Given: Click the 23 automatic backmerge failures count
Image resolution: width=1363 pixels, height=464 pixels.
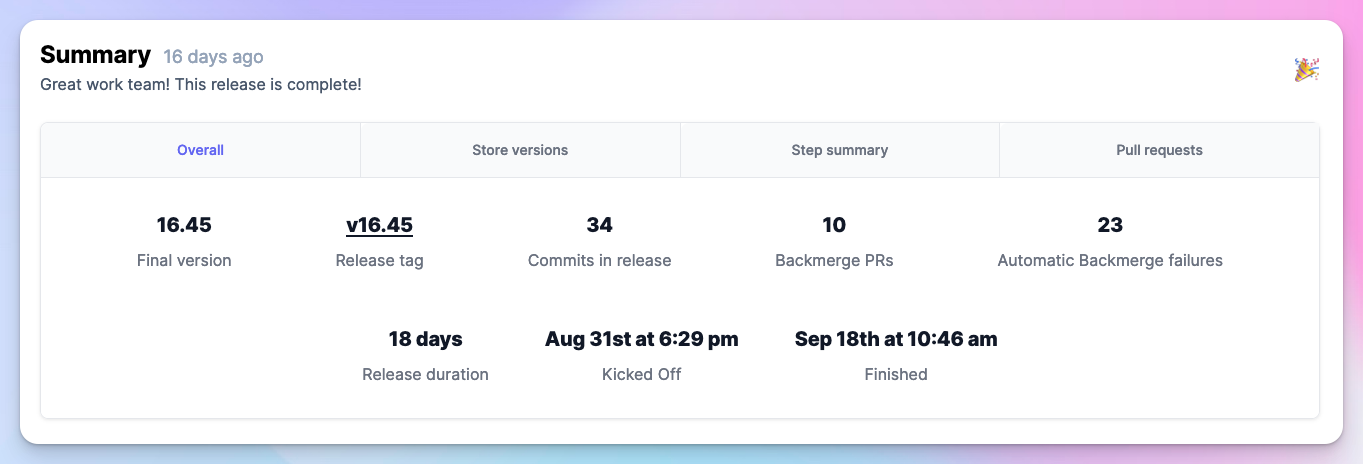Looking at the screenshot, I should (x=1110, y=225).
